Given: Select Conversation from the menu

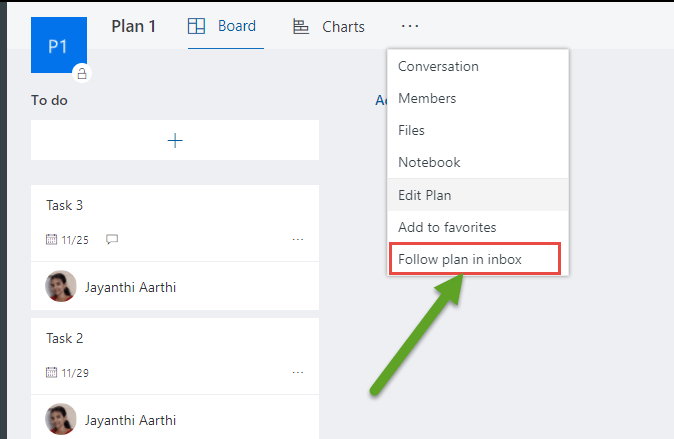Looking at the screenshot, I should click(438, 67).
